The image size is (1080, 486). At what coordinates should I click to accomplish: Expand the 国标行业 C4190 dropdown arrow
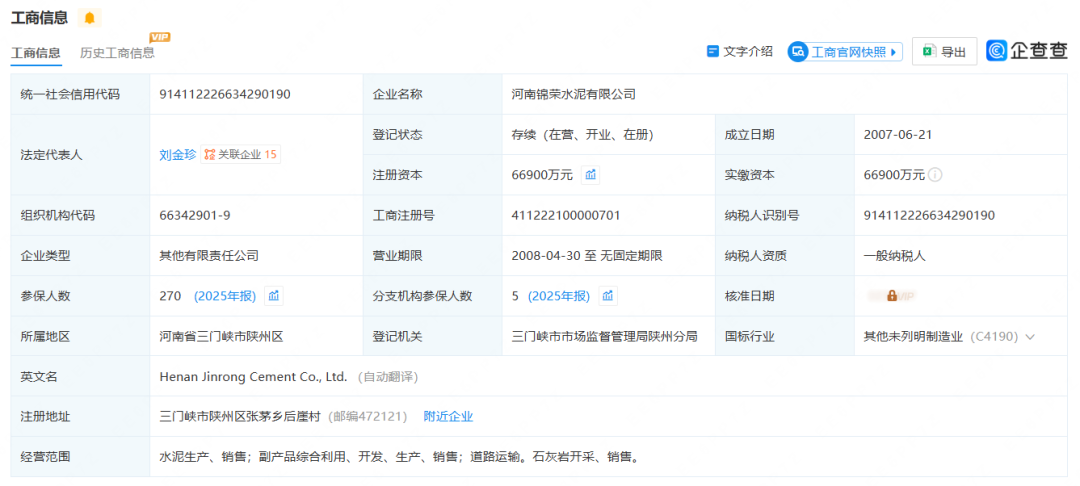pos(1030,337)
